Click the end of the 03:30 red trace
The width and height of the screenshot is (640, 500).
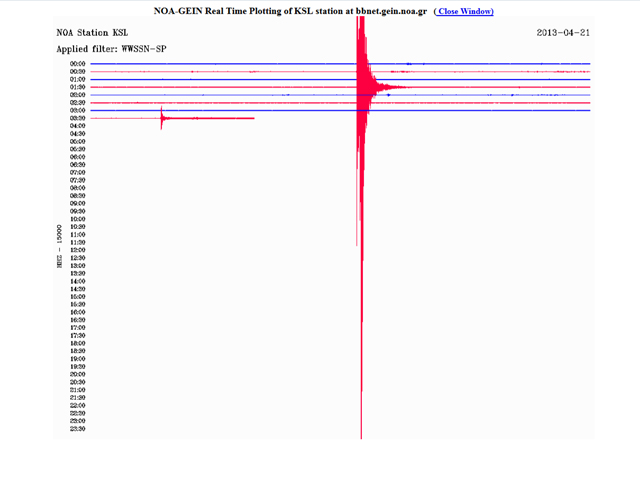click(x=253, y=118)
